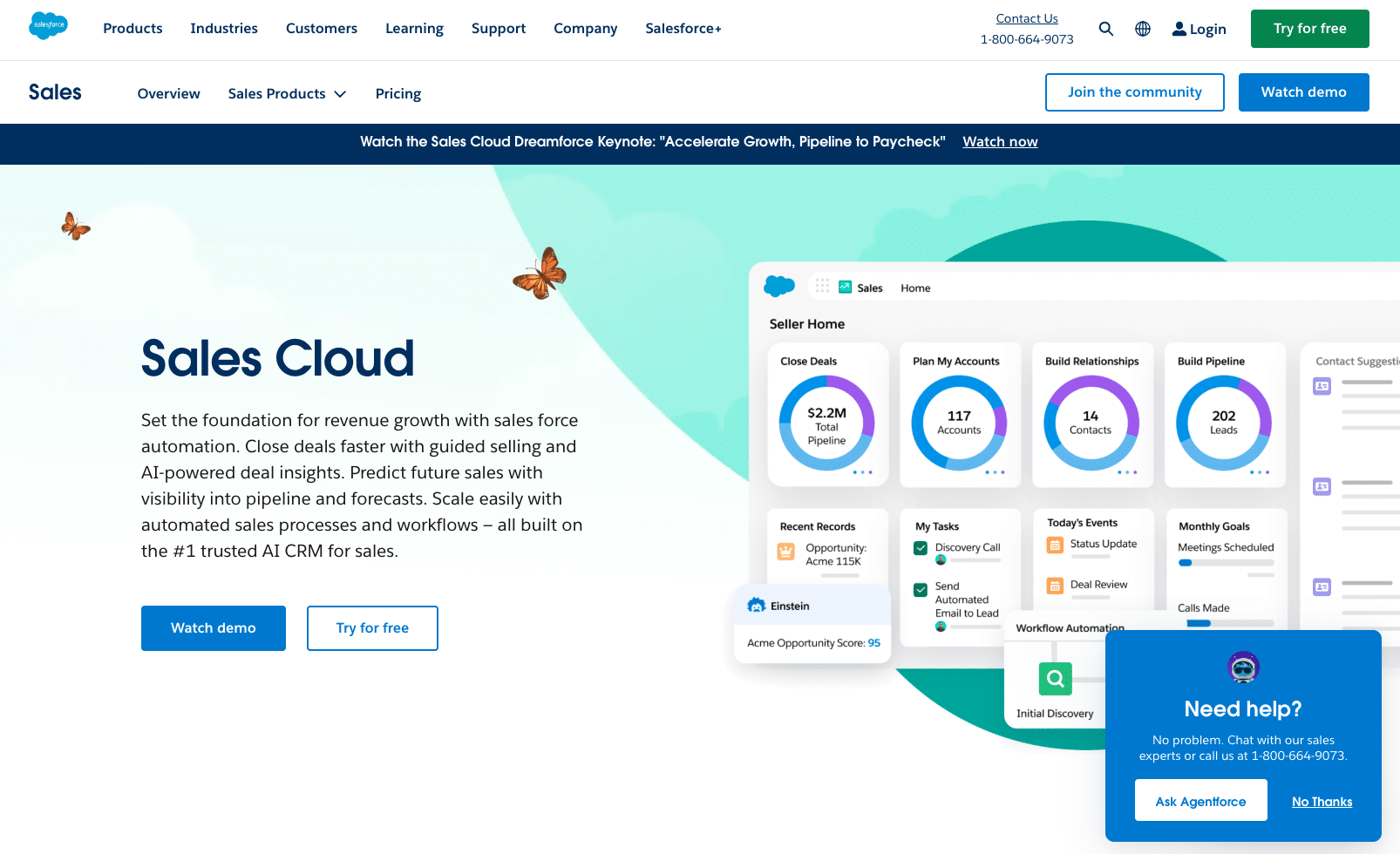1400x854 pixels.
Task: Click the 202 Leads donut chart
Action: 1223,423
